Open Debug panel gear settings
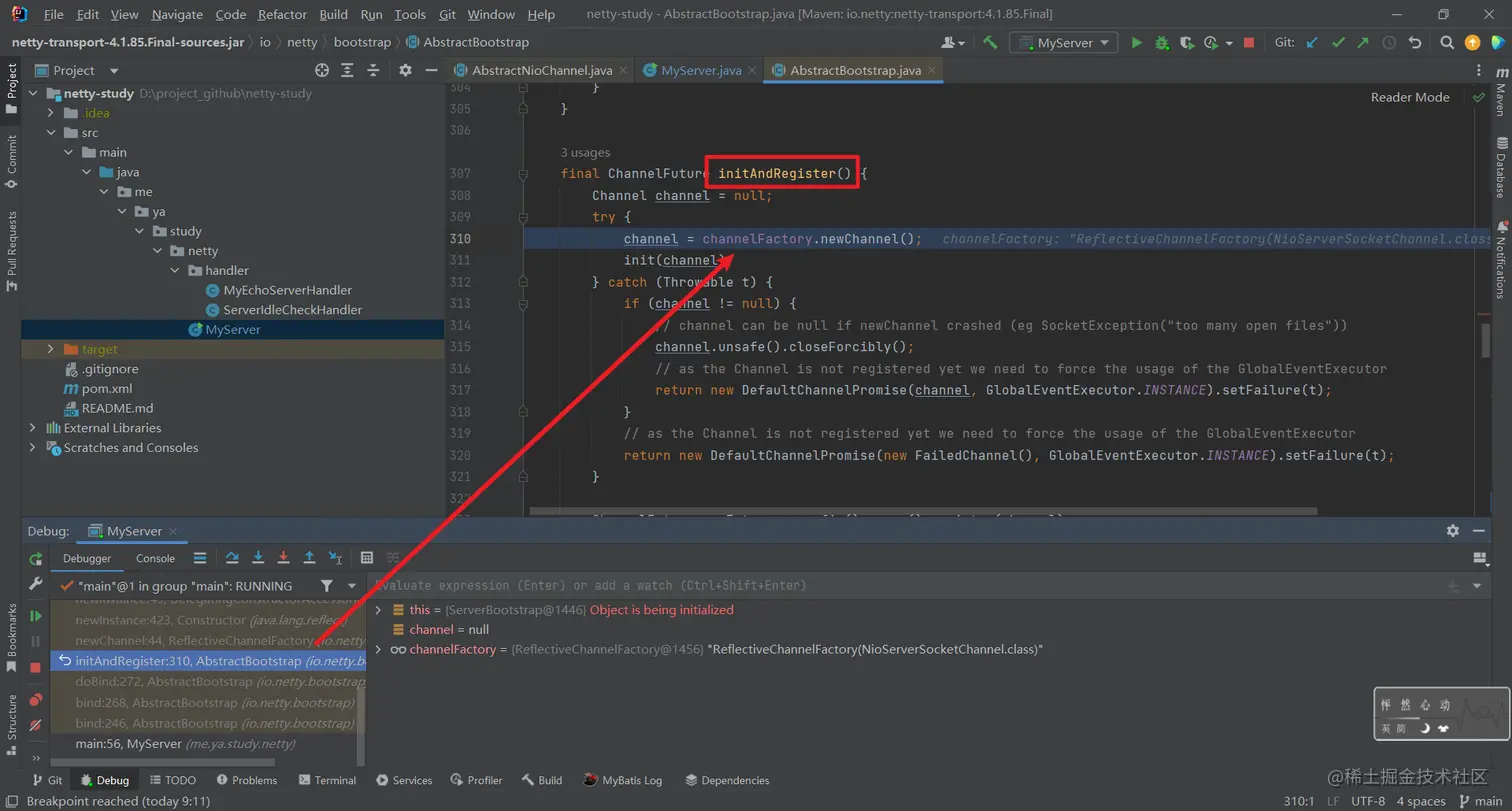 1453,531
